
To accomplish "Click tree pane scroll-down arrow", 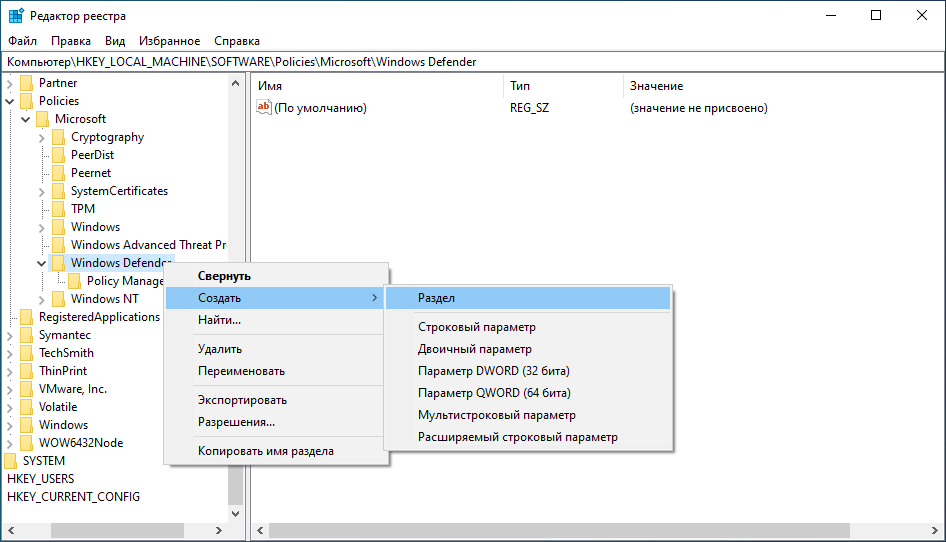I will pos(235,514).
